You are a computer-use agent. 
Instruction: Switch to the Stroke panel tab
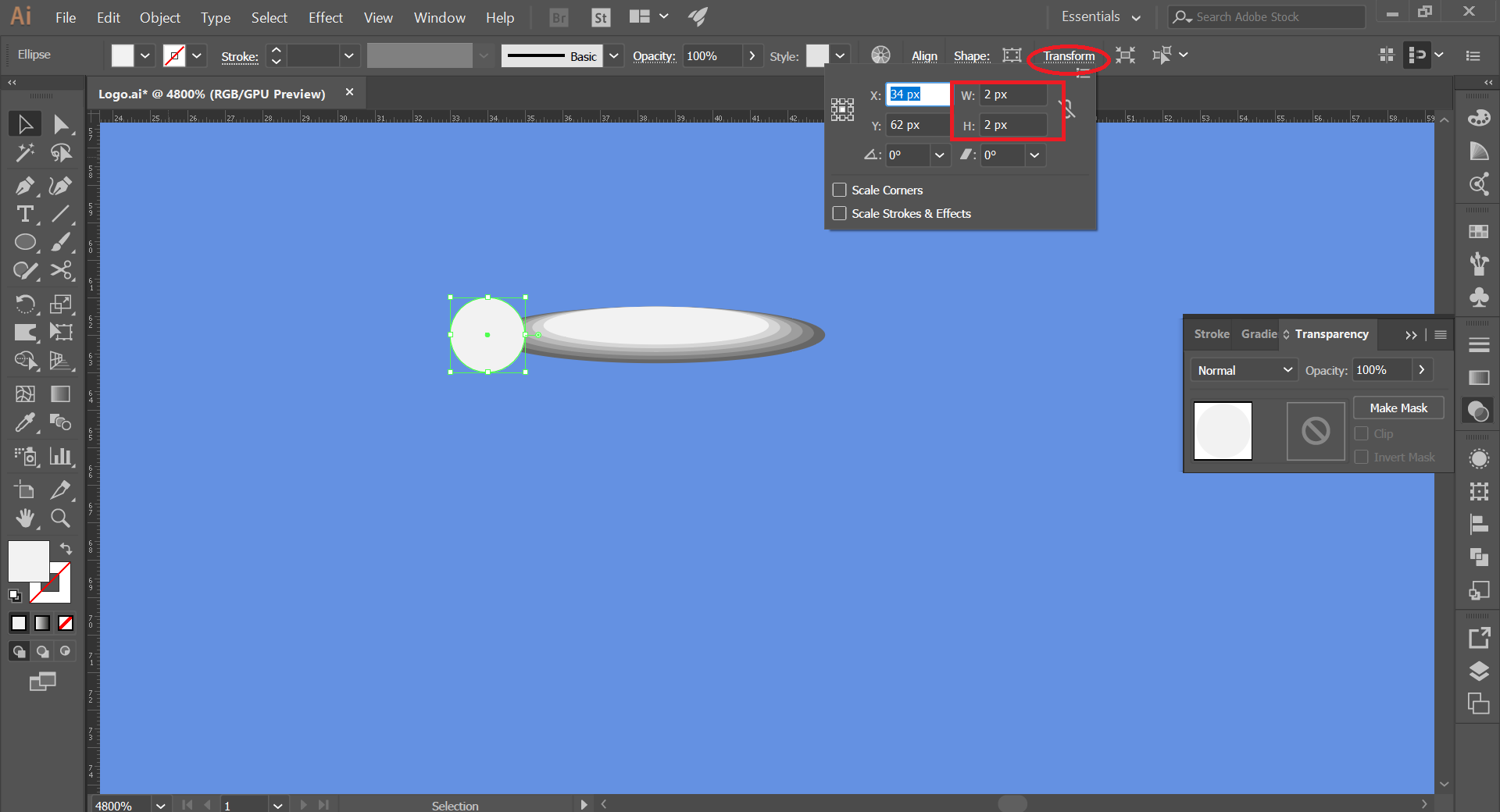(1211, 333)
